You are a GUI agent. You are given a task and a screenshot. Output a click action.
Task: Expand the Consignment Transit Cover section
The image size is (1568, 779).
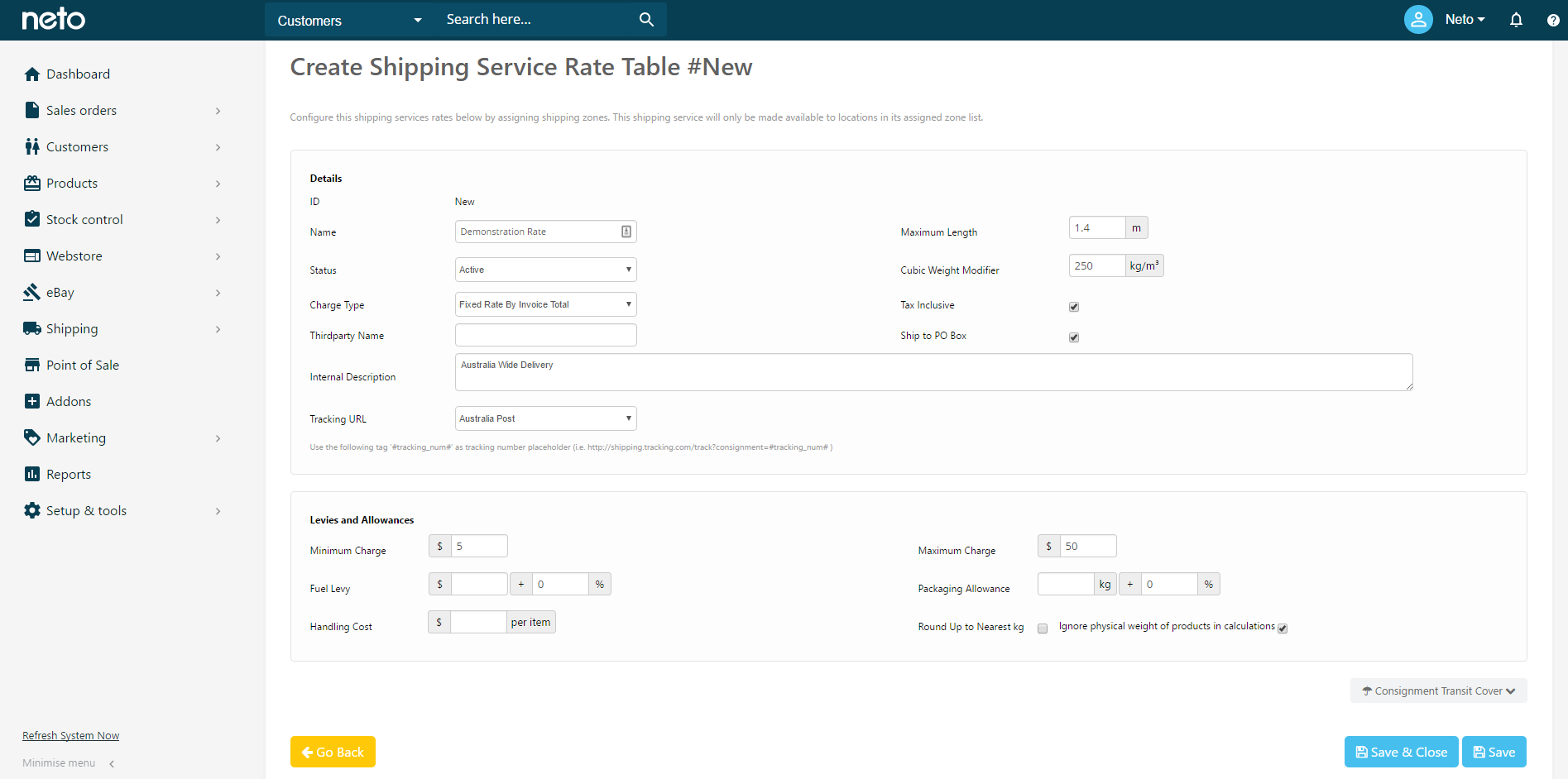tap(1437, 690)
